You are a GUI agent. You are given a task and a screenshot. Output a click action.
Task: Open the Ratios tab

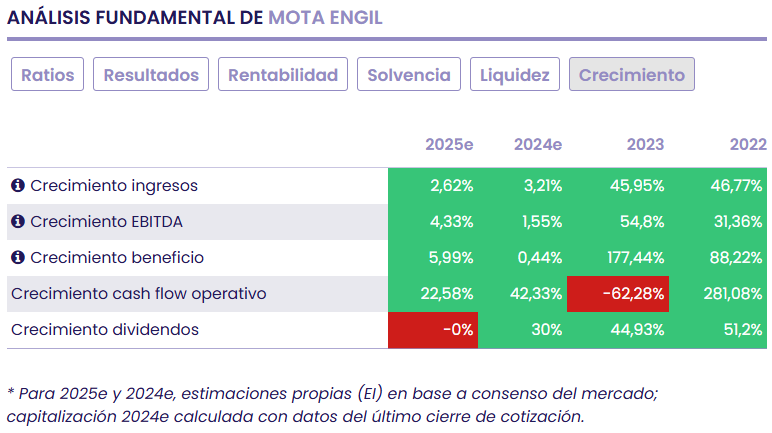[x=47, y=75]
